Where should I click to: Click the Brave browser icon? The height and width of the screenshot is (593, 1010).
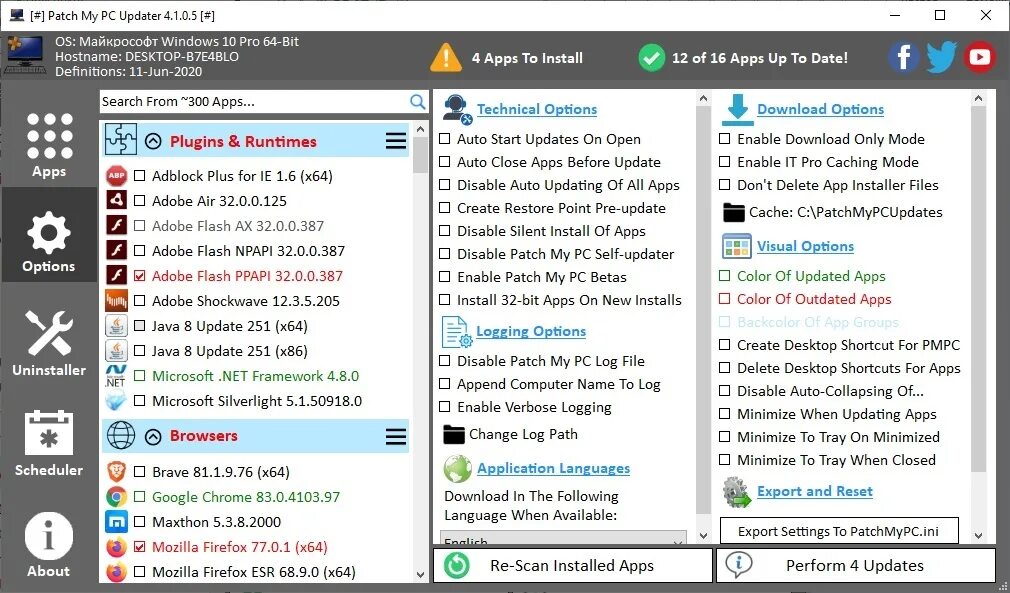(117, 472)
